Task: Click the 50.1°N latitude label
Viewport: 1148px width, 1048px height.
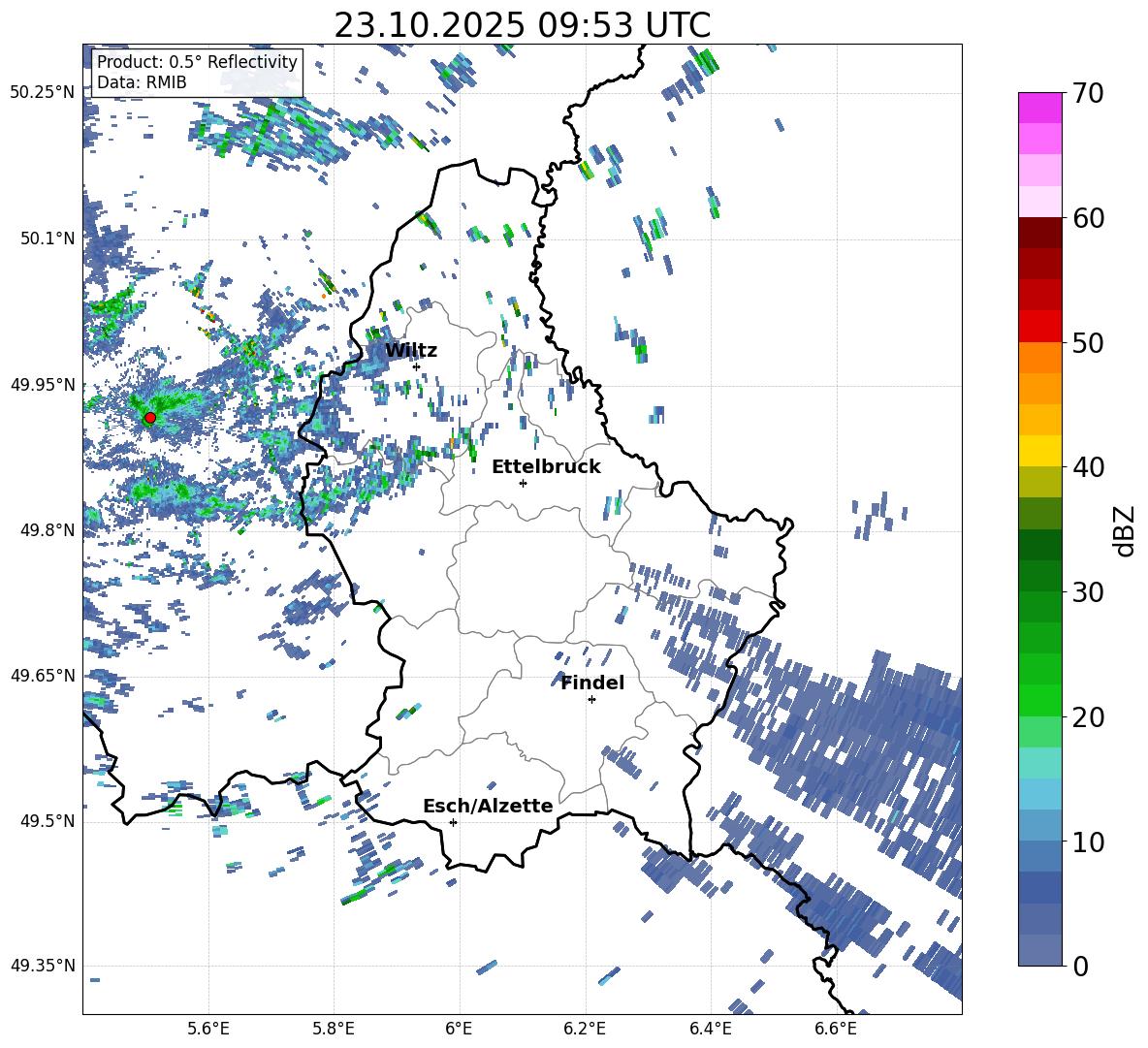Action: click(47, 238)
